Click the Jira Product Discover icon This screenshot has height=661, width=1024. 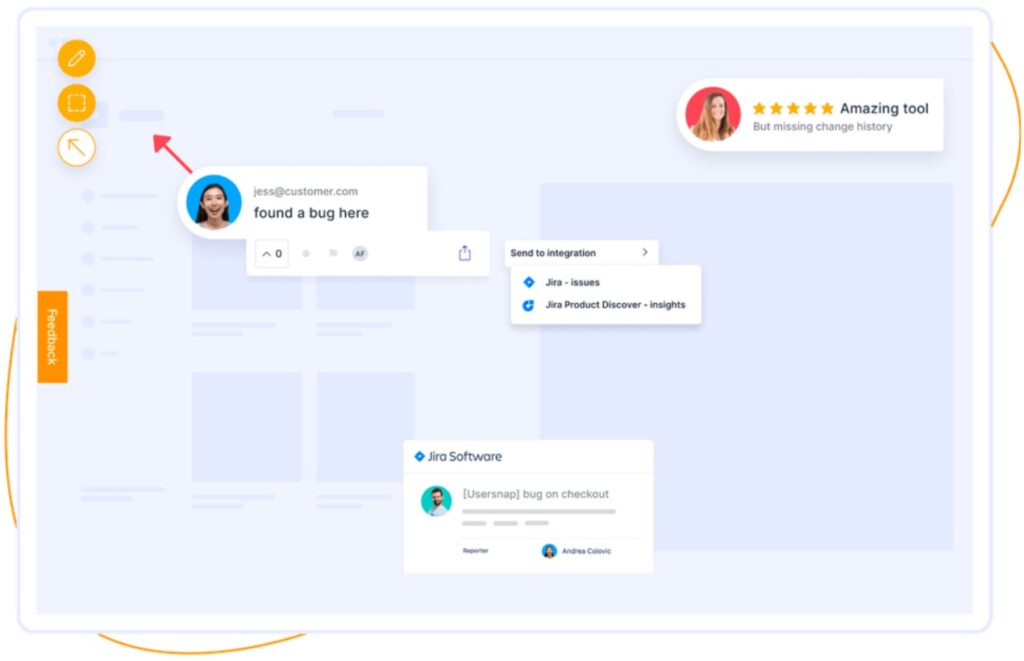pos(527,306)
